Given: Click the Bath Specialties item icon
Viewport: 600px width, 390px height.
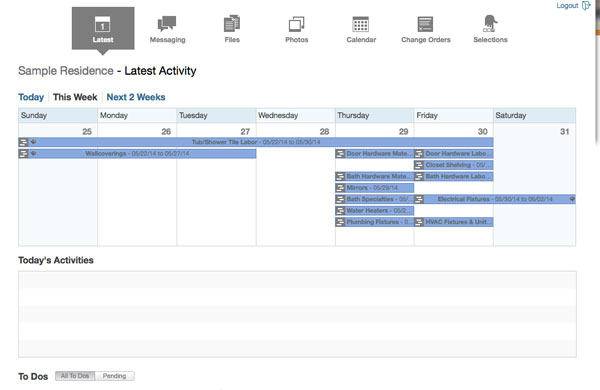Looking at the screenshot, I should pyautogui.click(x=340, y=199).
